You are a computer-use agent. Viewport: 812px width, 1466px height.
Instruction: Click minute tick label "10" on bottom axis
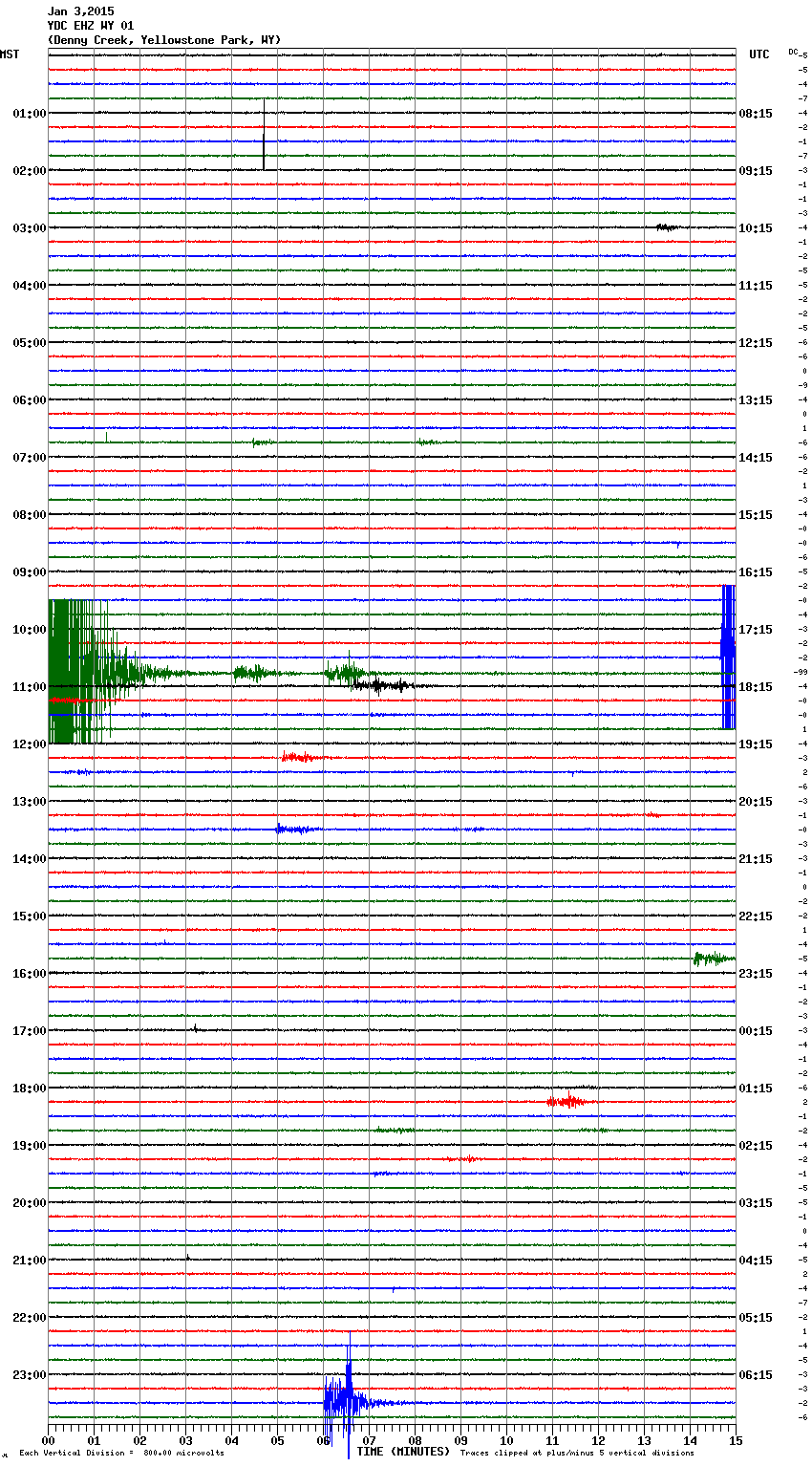point(506,1441)
